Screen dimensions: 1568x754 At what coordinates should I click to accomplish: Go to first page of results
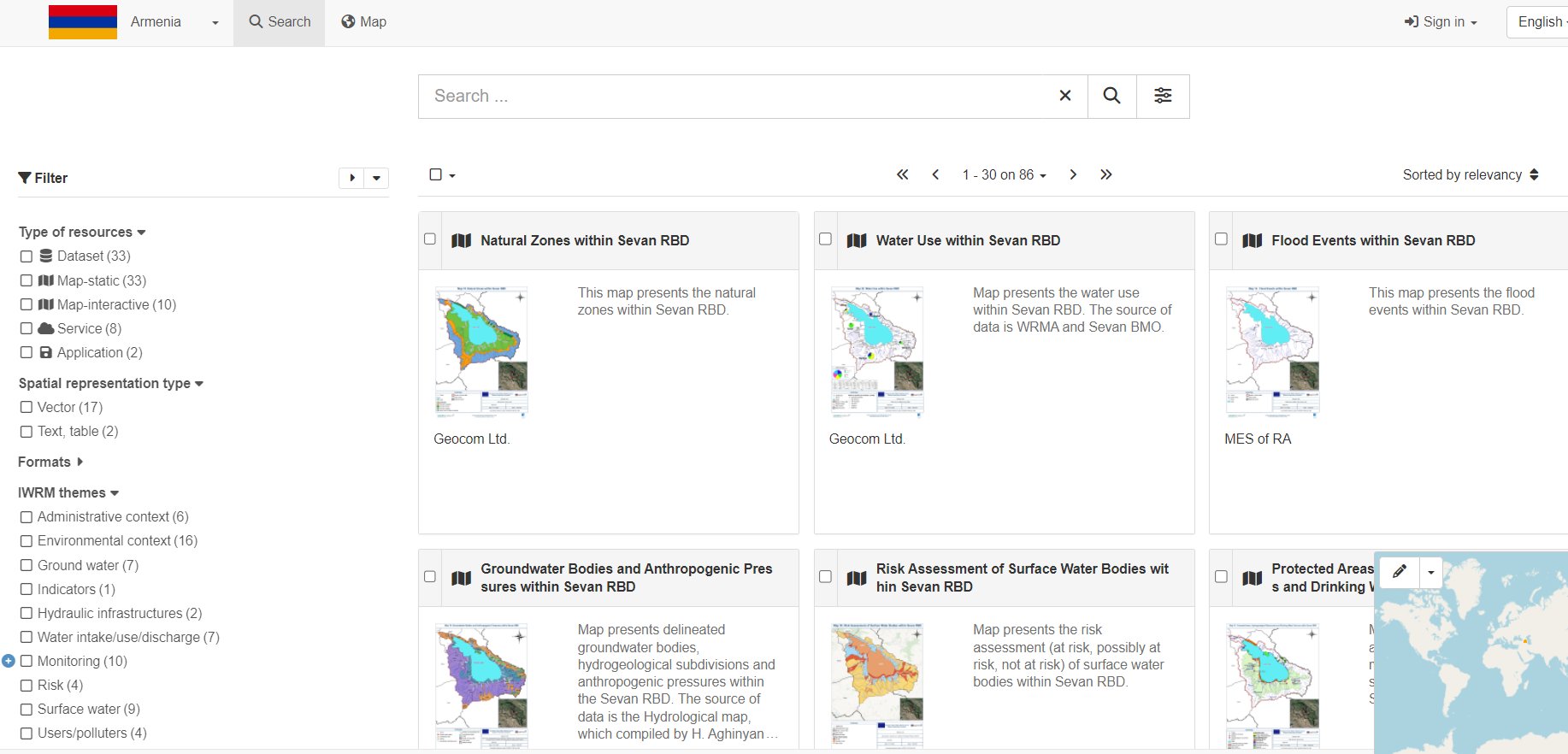point(902,174)
